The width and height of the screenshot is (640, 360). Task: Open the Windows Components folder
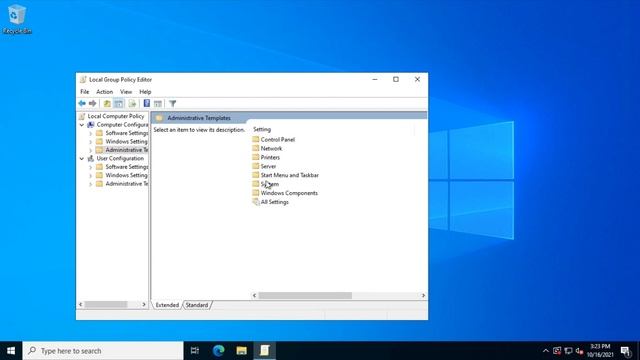[285, 193]
